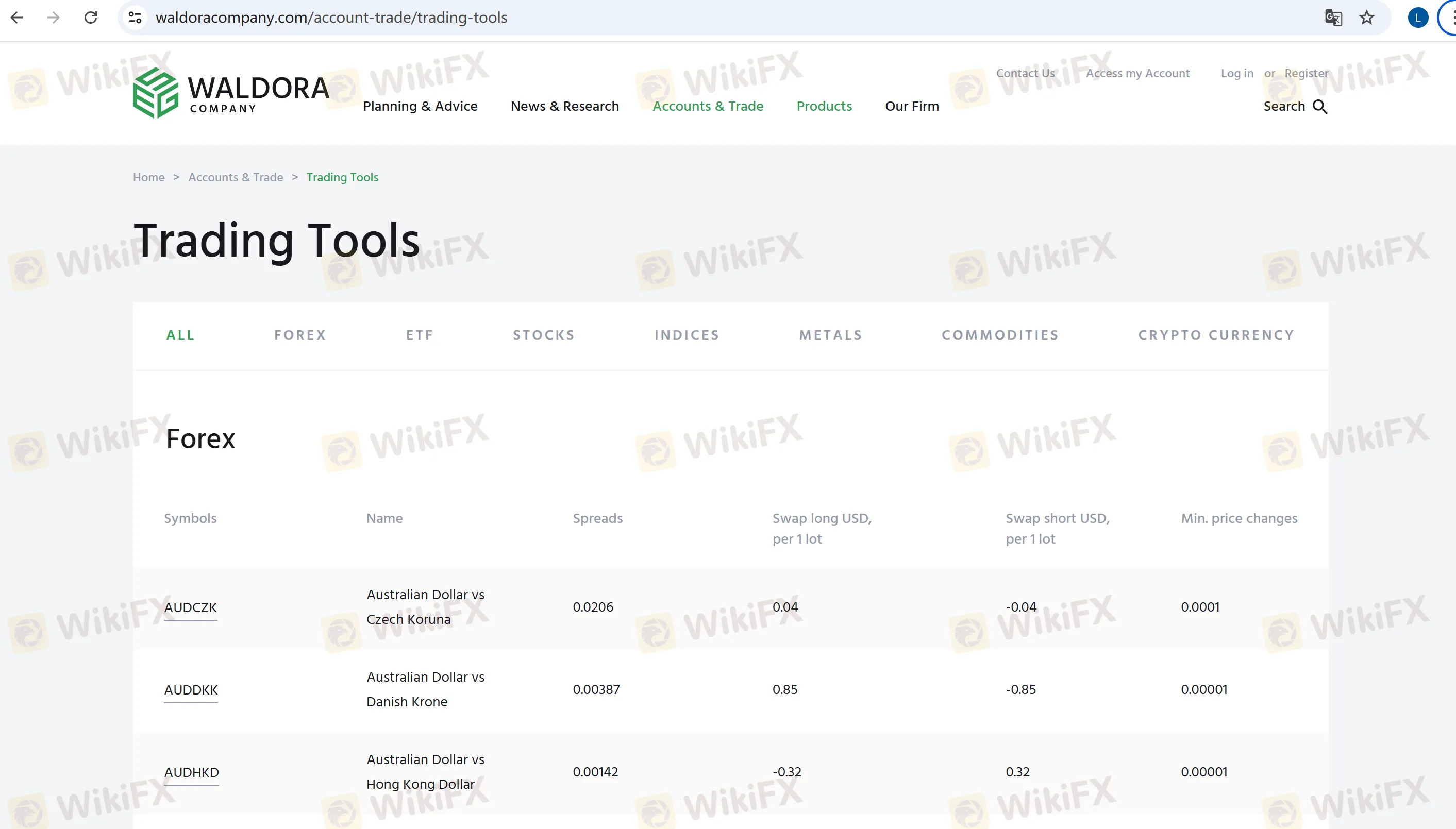Click AUDDKK spread value 0.00387

(596, 689)
